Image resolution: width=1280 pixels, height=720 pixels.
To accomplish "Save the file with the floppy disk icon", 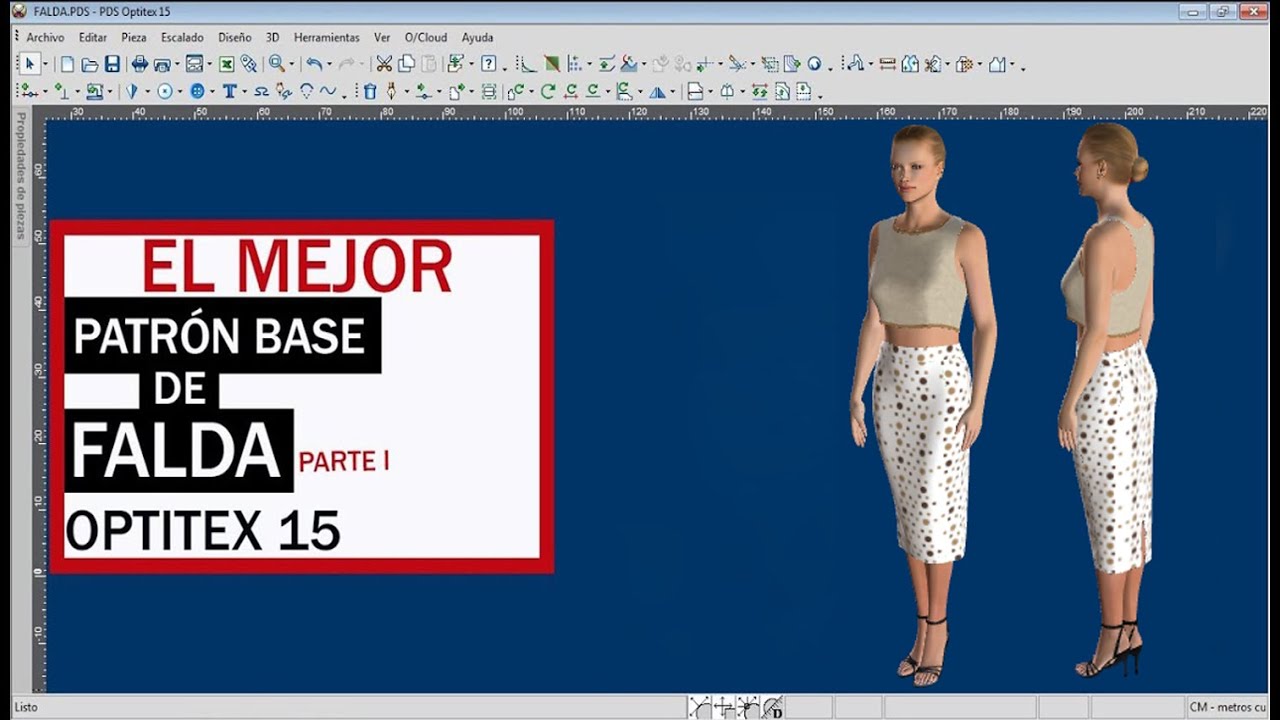I will pos(112,64).
